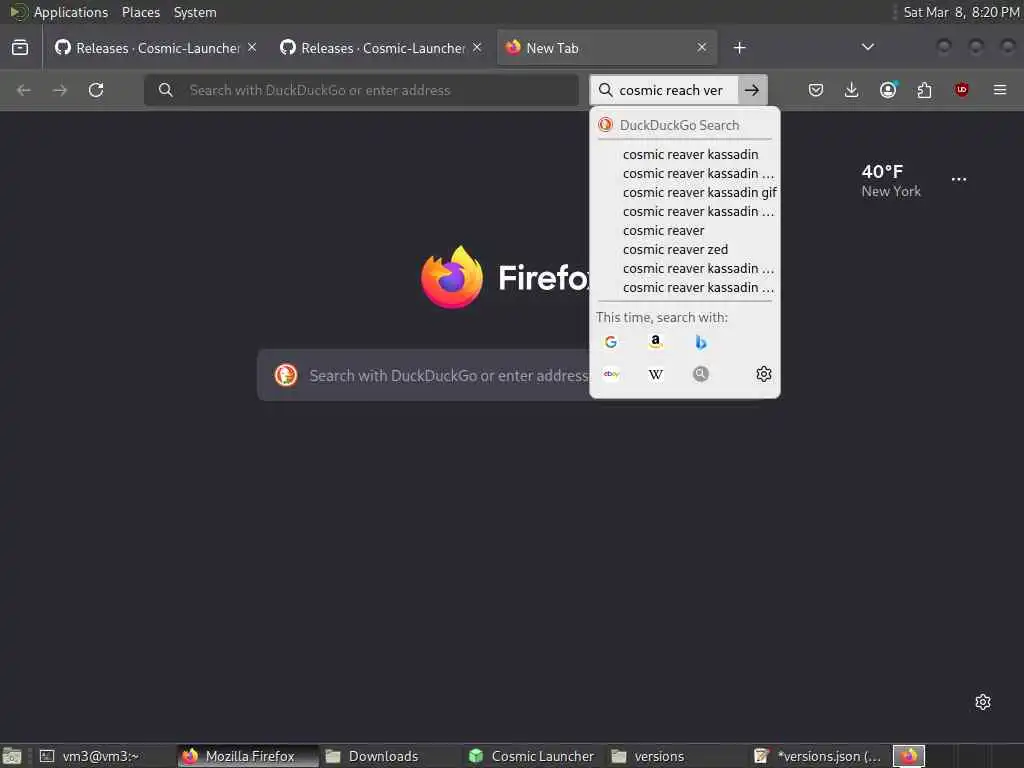Open the uBlock Origin icon
1024x768 pixels.
961,90
